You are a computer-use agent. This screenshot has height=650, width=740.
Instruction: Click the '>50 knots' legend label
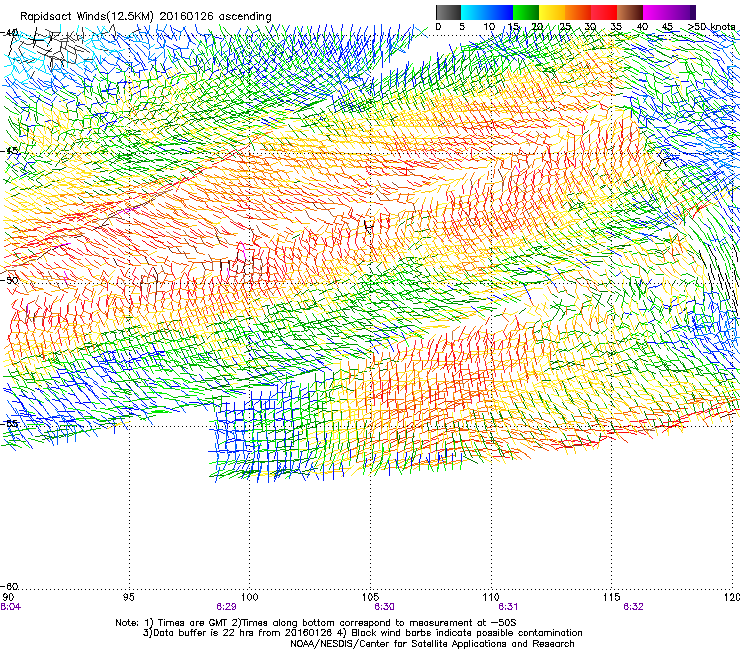pyautogui.click(x=712, y=26)
